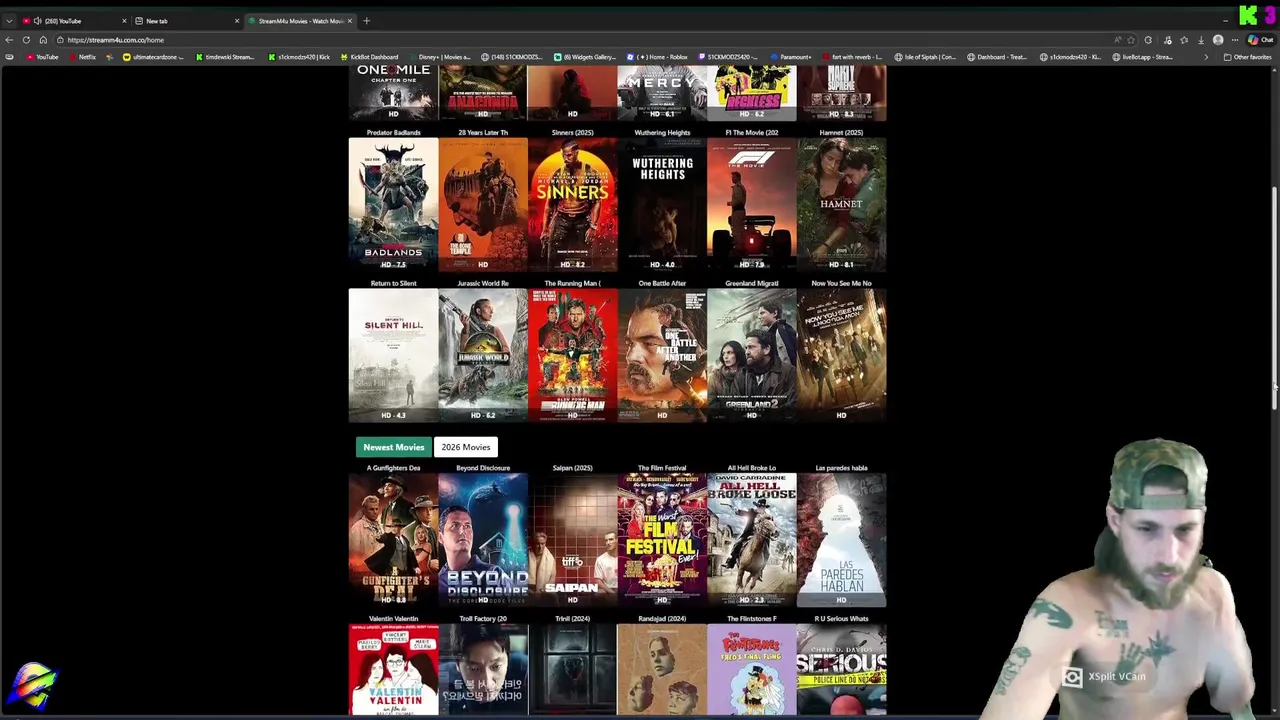Open The Running Man poster
The height and width of the screenshot is (720, 1280).
pos(573,355)
